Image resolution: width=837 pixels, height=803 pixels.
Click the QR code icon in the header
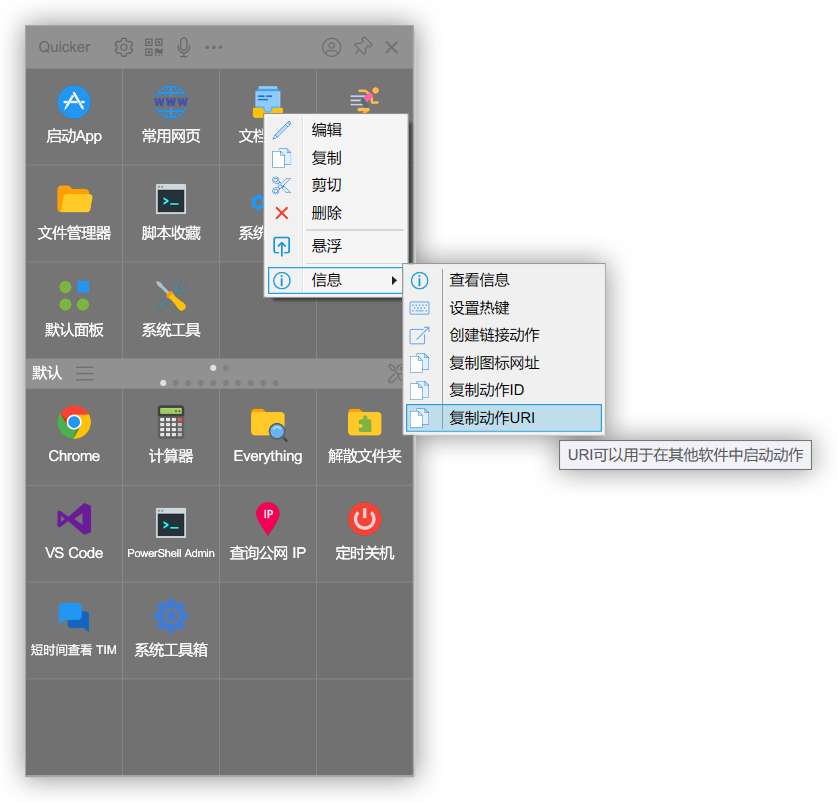tap(154, 47)
